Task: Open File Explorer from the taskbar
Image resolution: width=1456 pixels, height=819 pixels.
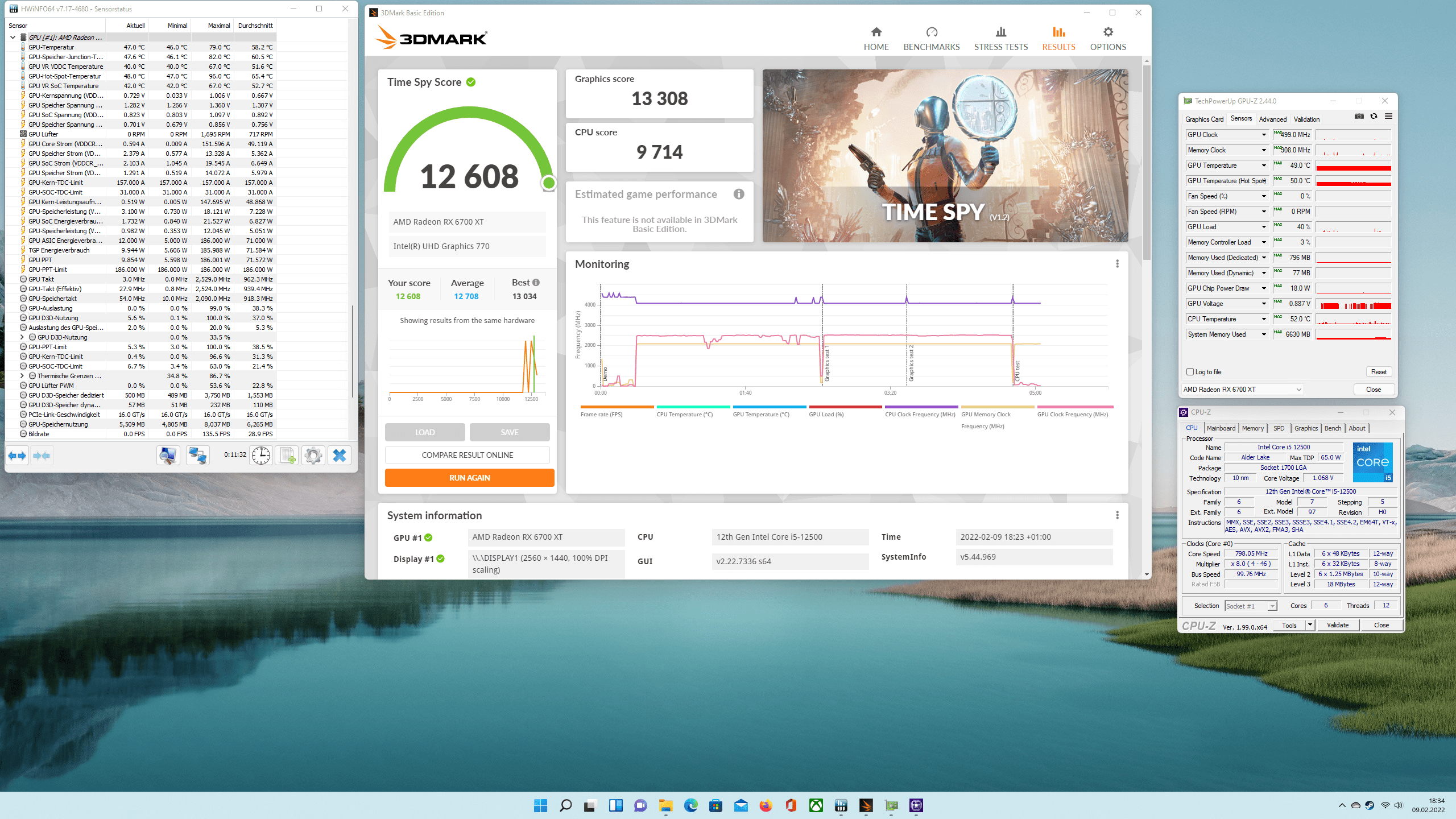Action: [x=666, y=805]
